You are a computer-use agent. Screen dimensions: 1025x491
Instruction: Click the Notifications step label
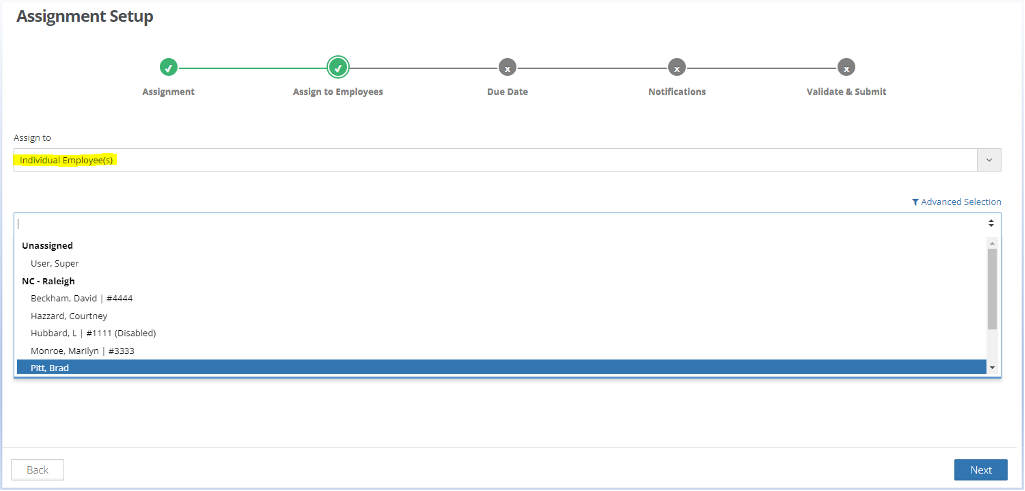(x=677, y=92)
